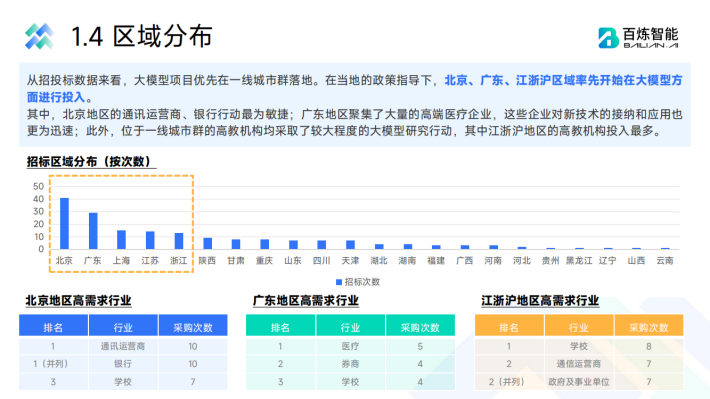Click the 湖北 axis label
Viewport: 710px width, 399px height.
coord(379,260)
